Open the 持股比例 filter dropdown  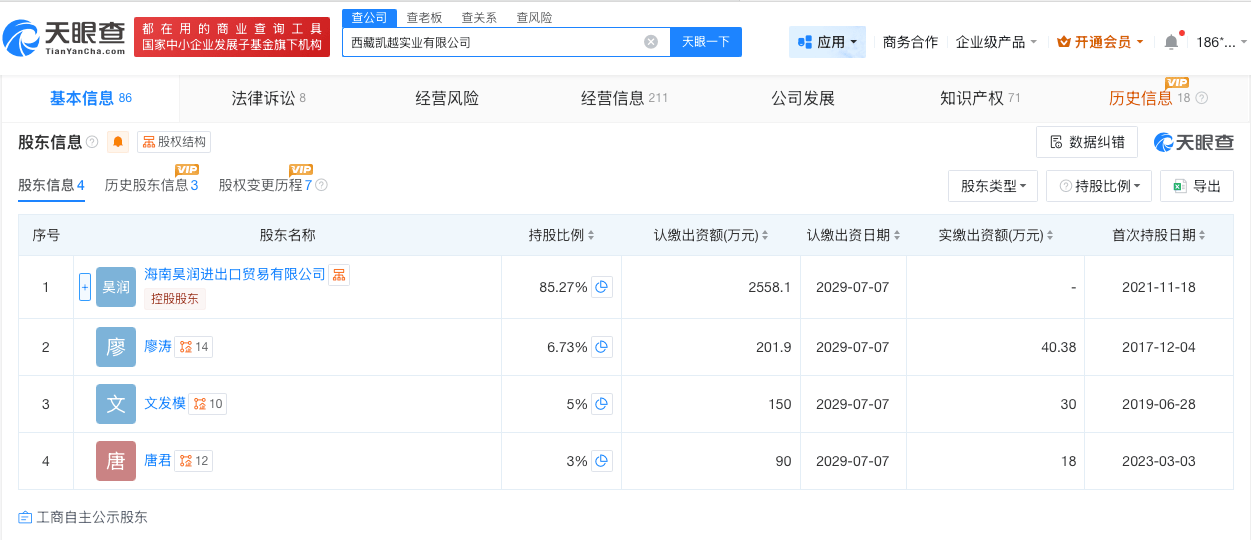click(x=1098, y=186)
